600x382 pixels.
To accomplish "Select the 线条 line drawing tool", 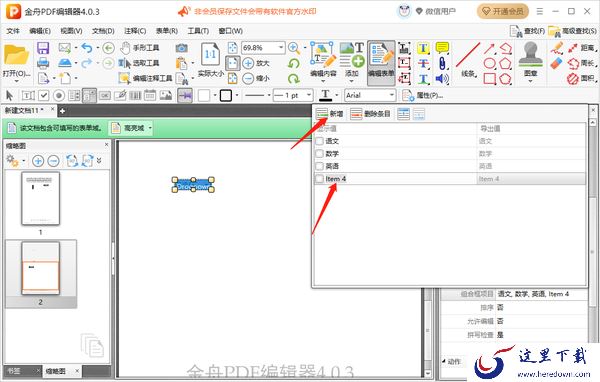I will (x=468, y=60).
